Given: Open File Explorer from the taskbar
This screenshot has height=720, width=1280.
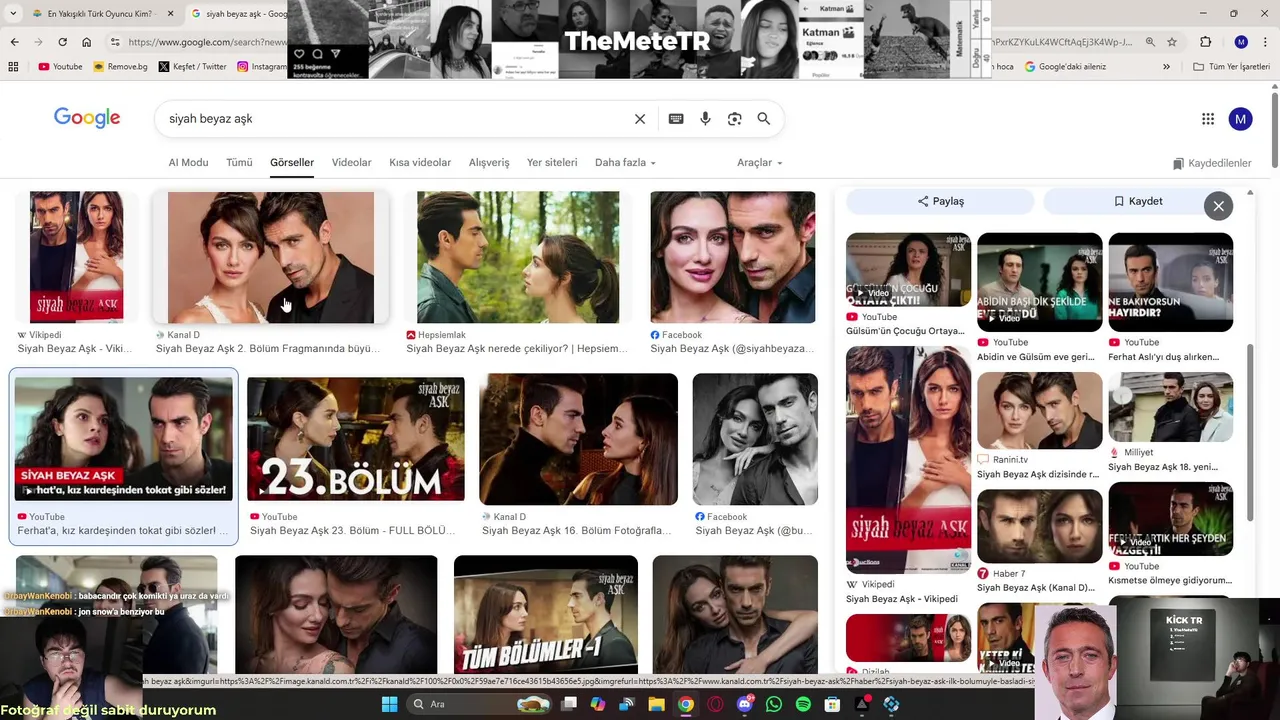Looking at the screenshot, I should (656, 704).
